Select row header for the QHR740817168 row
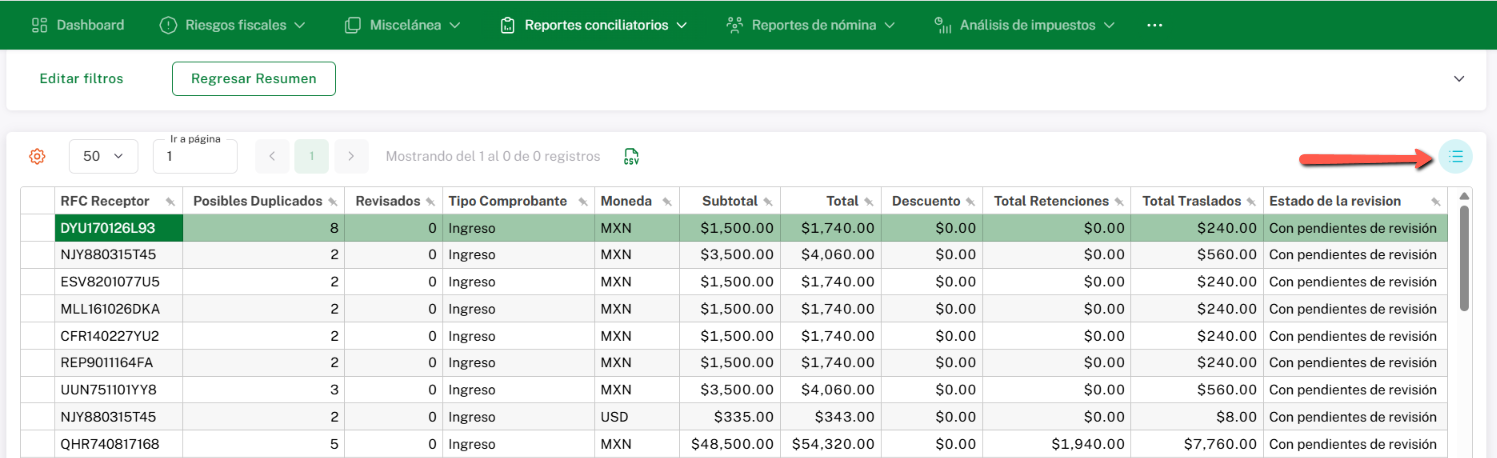 (38, 444)
